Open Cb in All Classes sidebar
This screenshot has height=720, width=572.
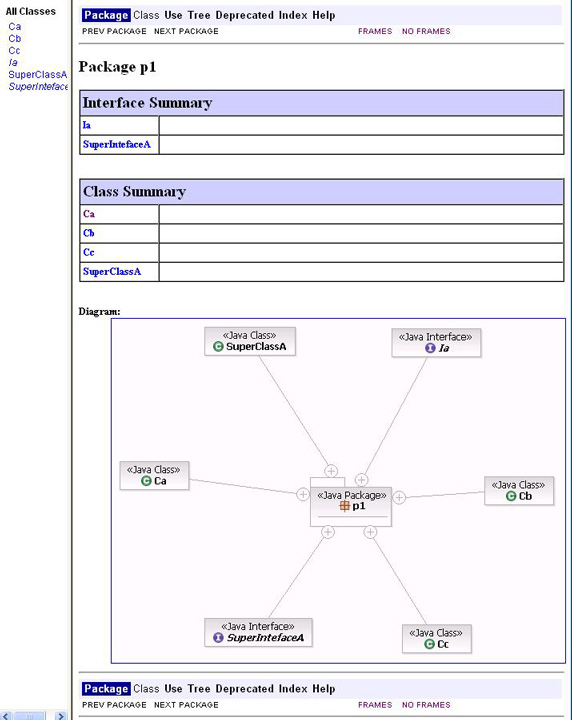click(15, 39)
